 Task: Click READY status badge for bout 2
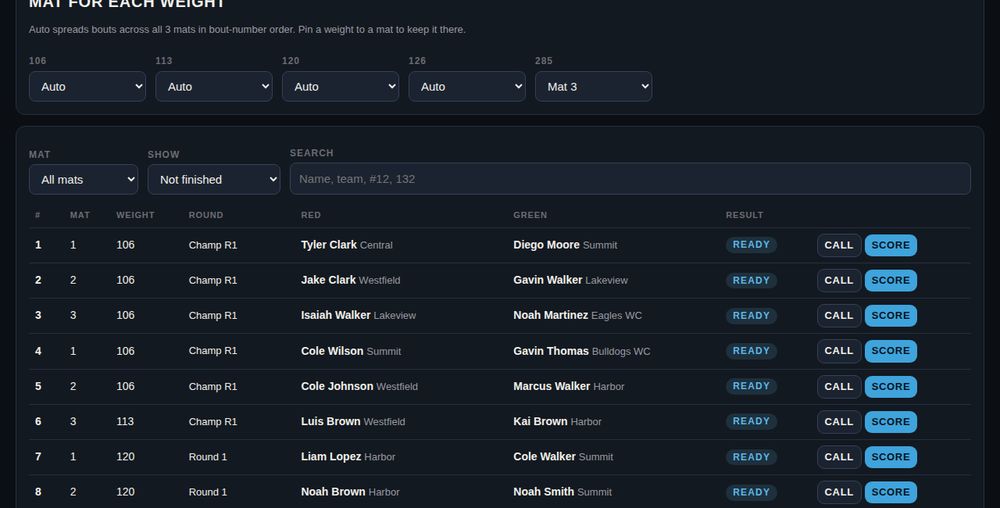(x=751, y=280)
